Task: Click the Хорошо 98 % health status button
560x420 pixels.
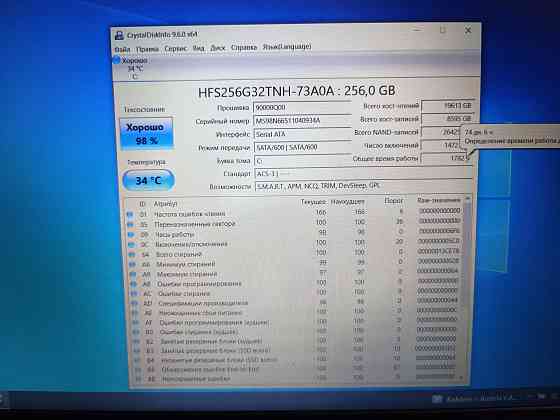Action: pyautogui.click(x=146, y=133)
